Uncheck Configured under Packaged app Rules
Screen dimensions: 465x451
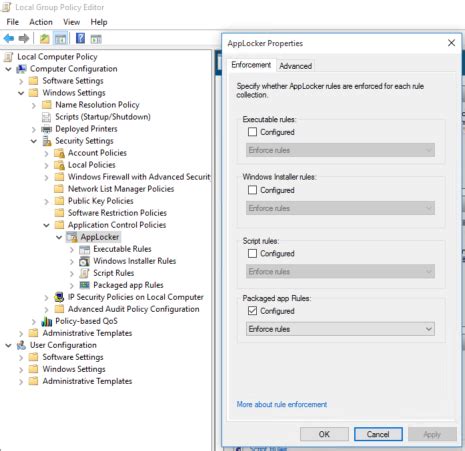pos(252,311)
